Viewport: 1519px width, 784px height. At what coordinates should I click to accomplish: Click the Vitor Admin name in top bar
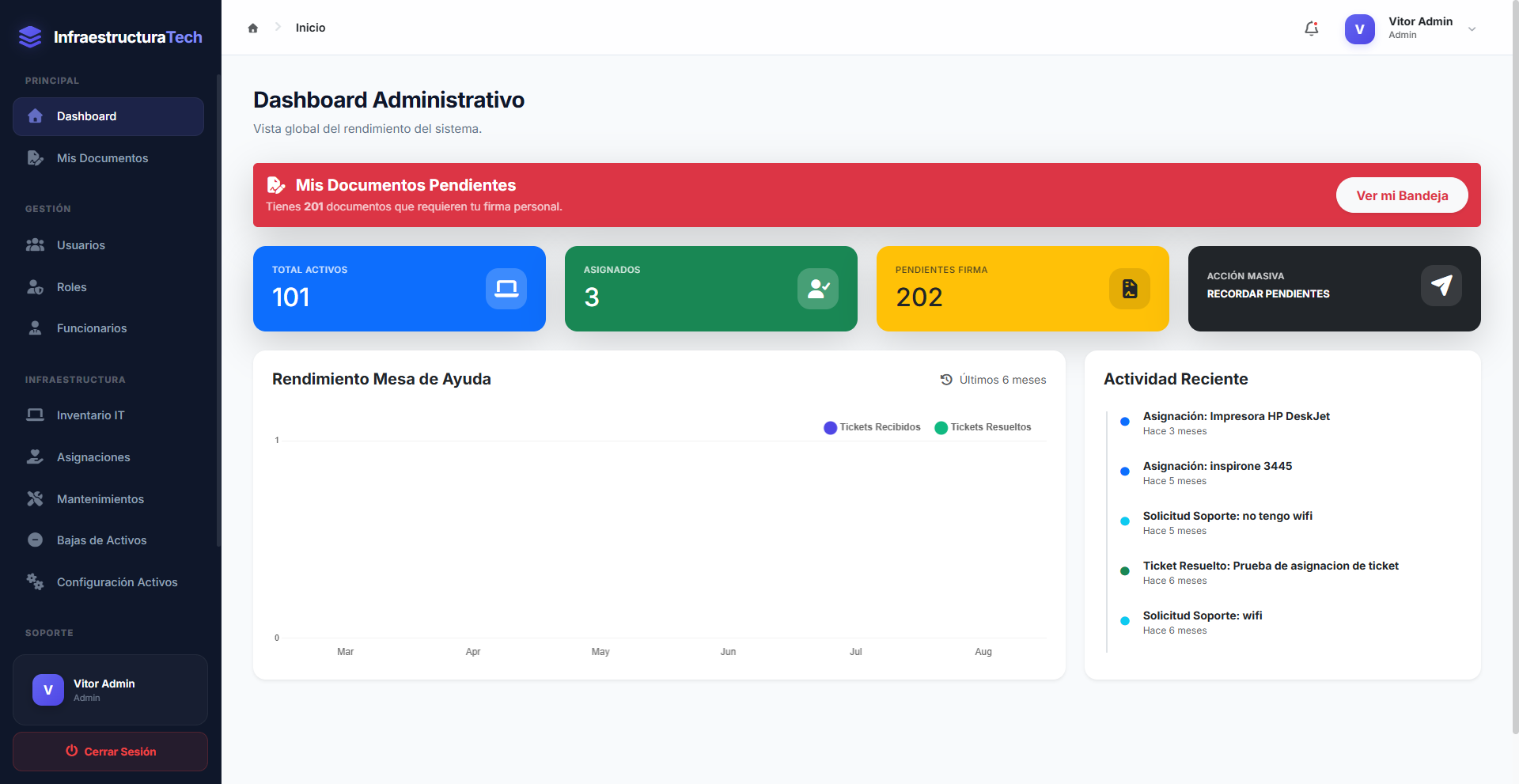(1420, 21)
